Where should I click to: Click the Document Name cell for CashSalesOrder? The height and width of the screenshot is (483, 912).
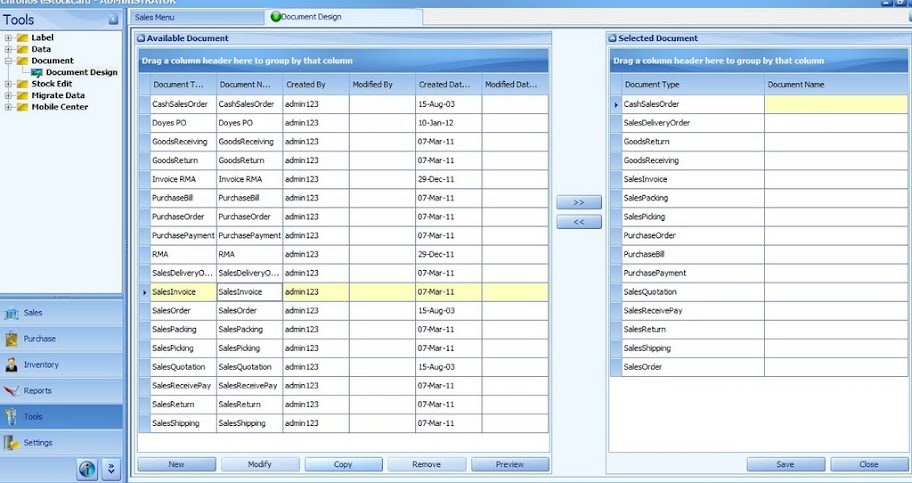pos(836,104)
